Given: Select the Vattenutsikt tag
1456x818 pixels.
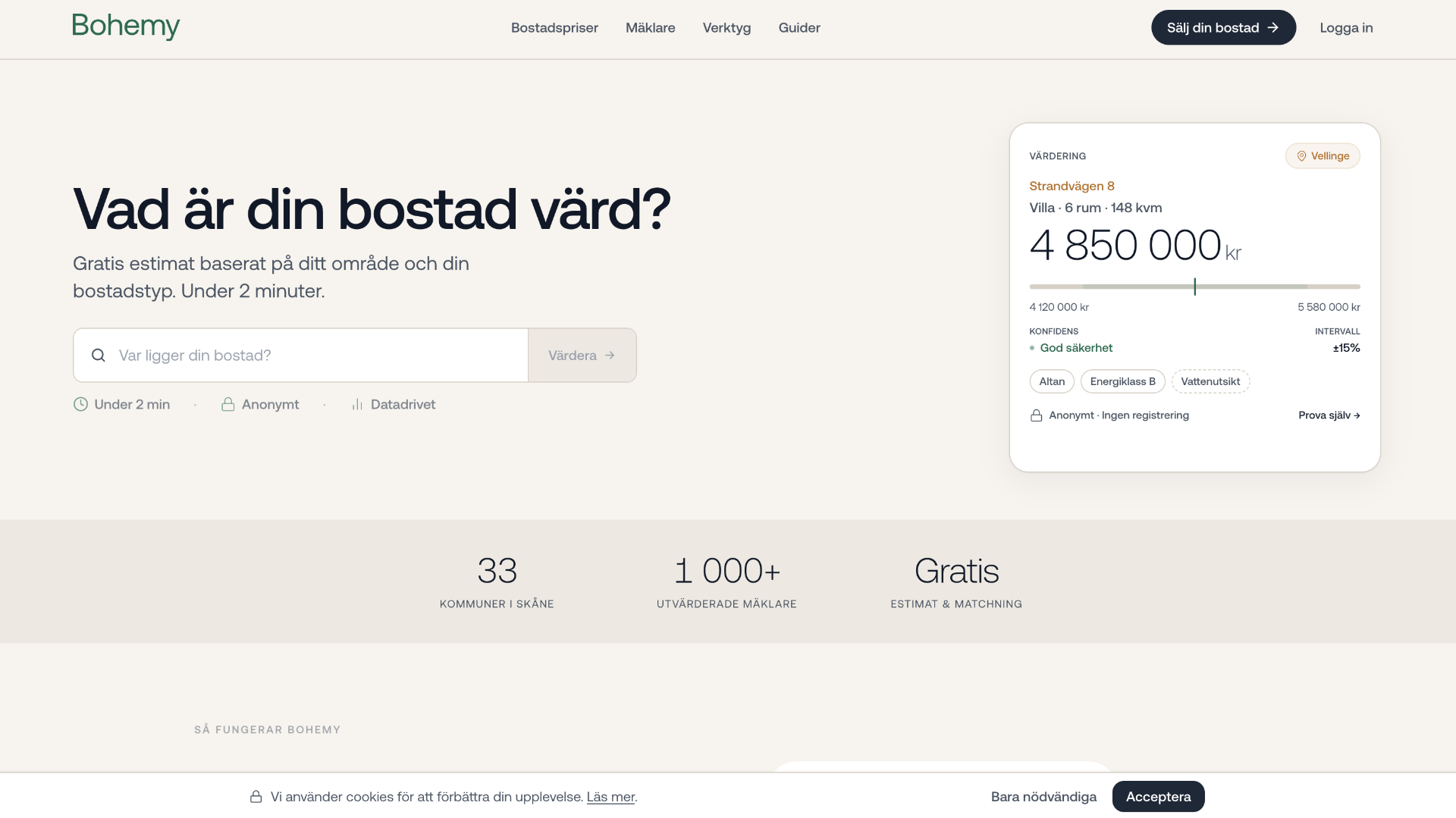Looking at the screenshot, I should coord(1210,381).
